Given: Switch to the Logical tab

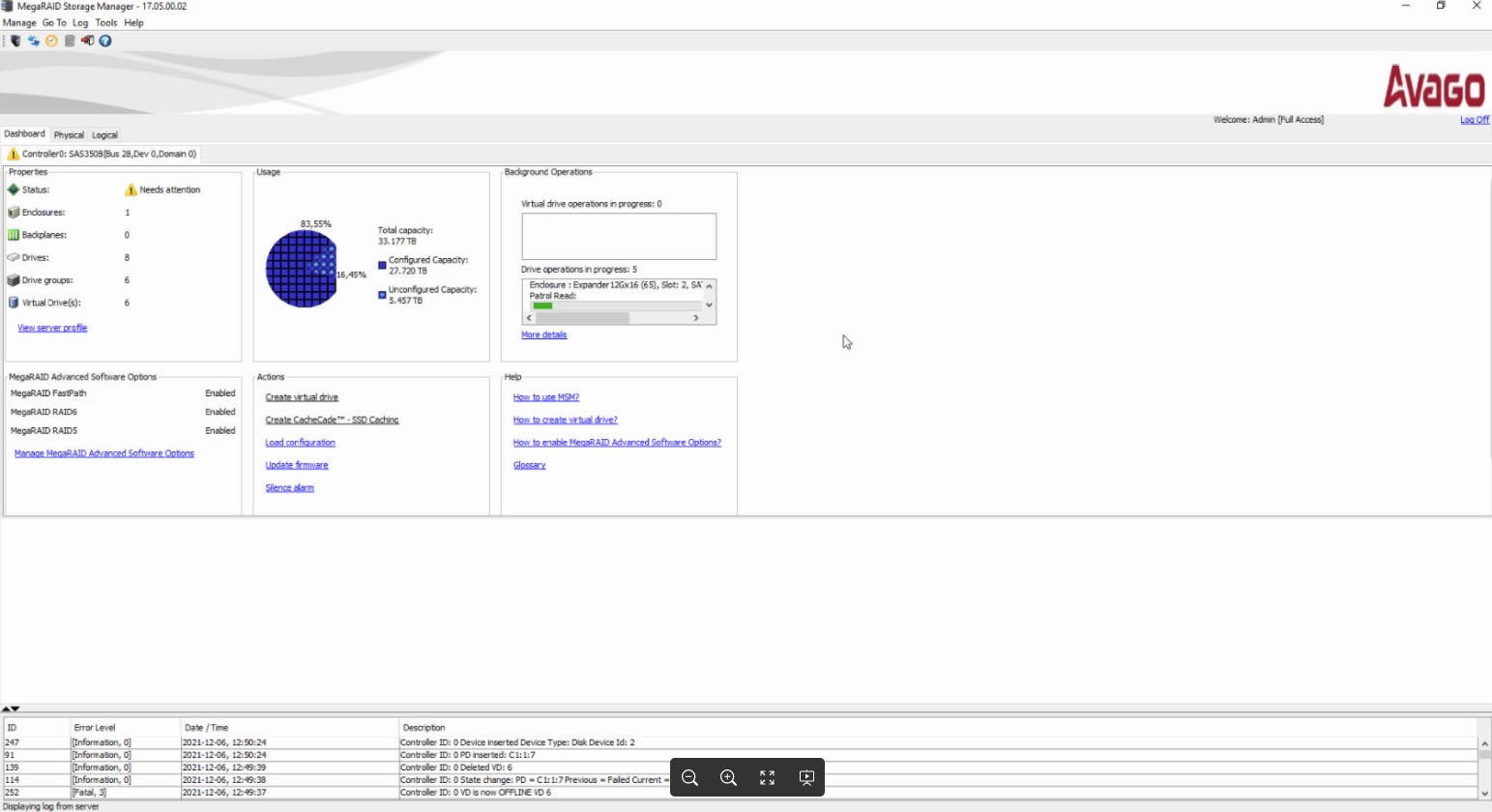Looking at the screenshot, I should (x=104, y=135).
